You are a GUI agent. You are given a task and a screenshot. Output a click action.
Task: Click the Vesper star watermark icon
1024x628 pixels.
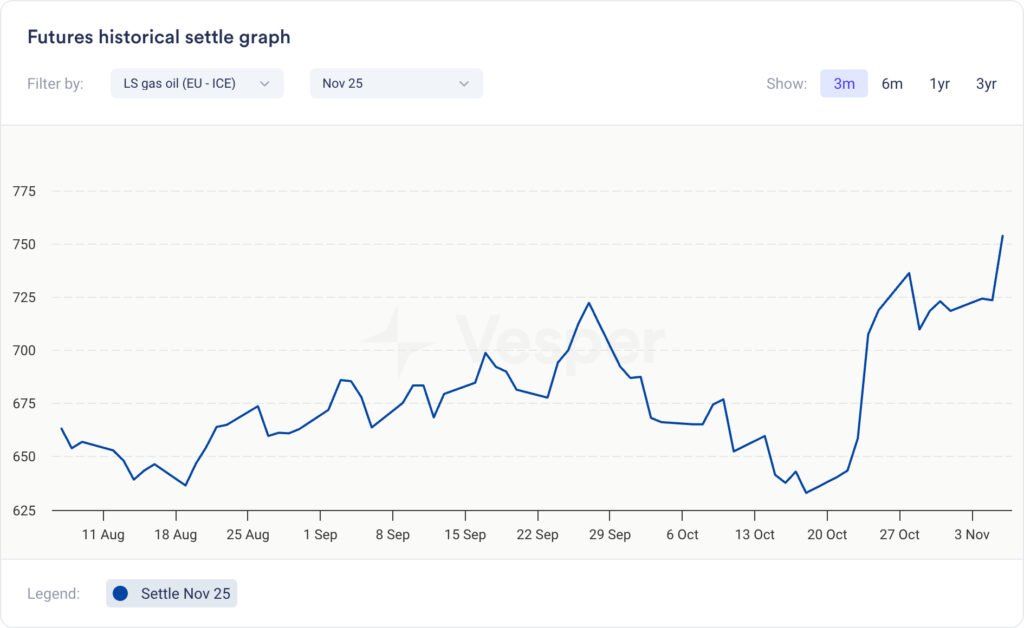(397, 340)
